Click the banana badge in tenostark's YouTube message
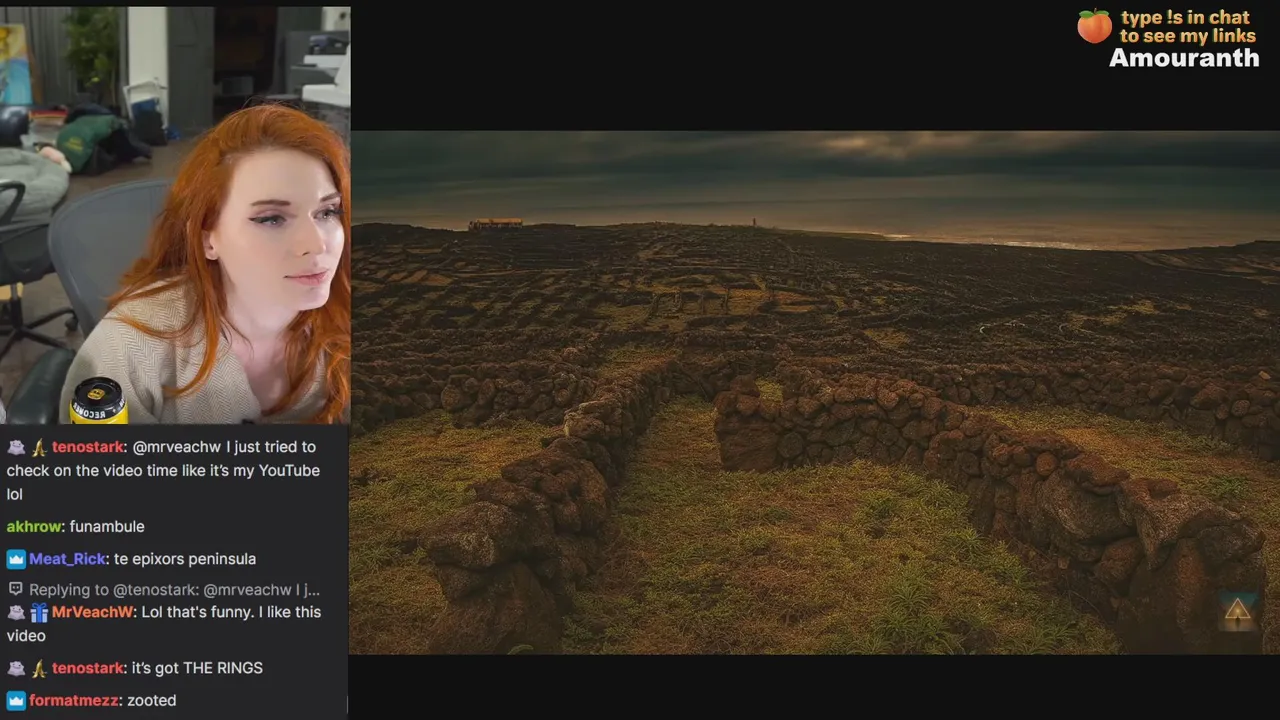The height and width of the screenshot is (720, 1280). point(39,448)
